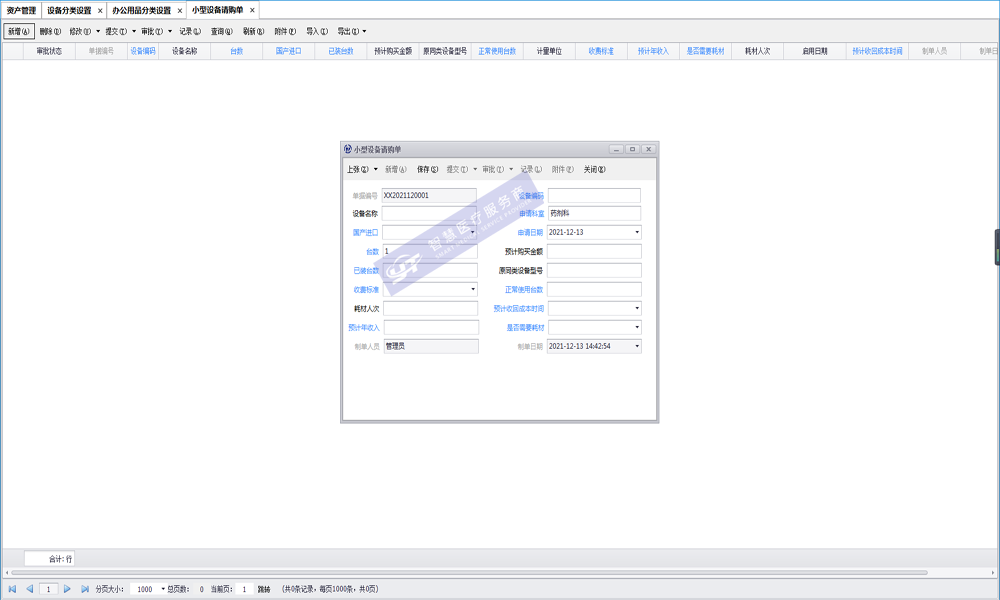Click the 小型设备请购单 dialog title icon
1000x600 pixels.
[x=347, y=149]
